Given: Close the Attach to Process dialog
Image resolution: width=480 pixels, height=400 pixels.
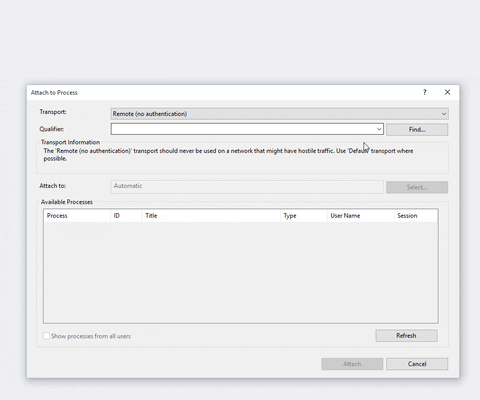Looking at the screenshot, I should (447, 92).
